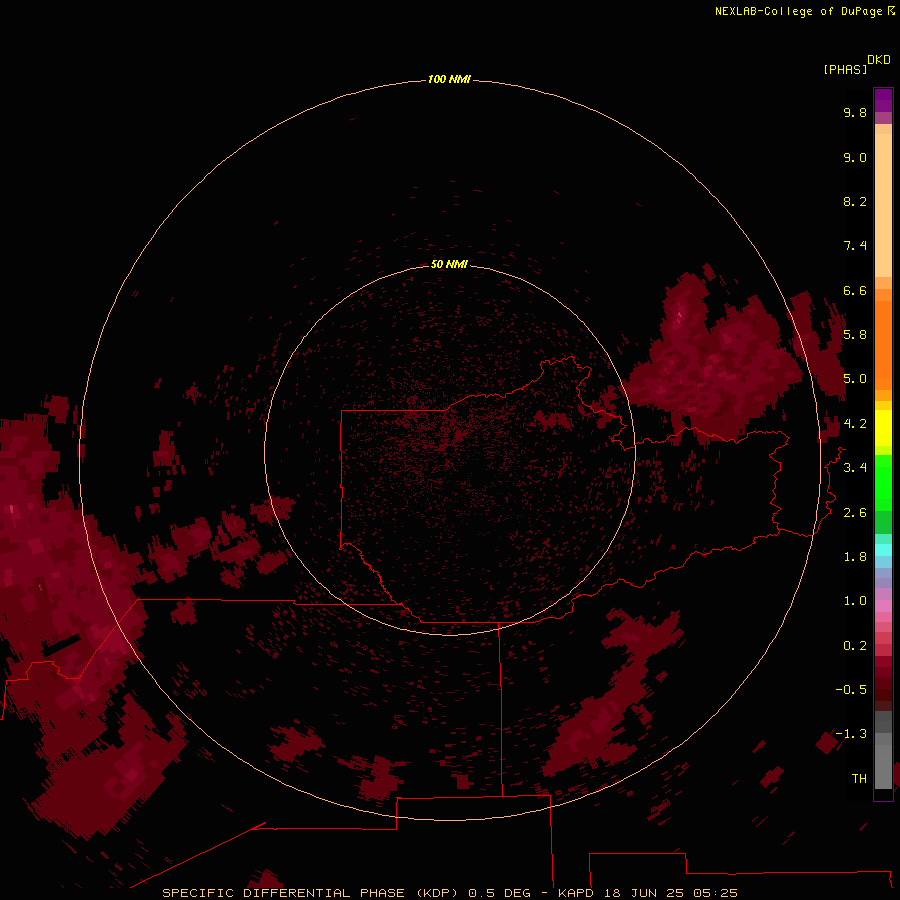Viewport: 900px width, 900px height.
Task: Click the TH label on color scale
Action: coord(859,779)
